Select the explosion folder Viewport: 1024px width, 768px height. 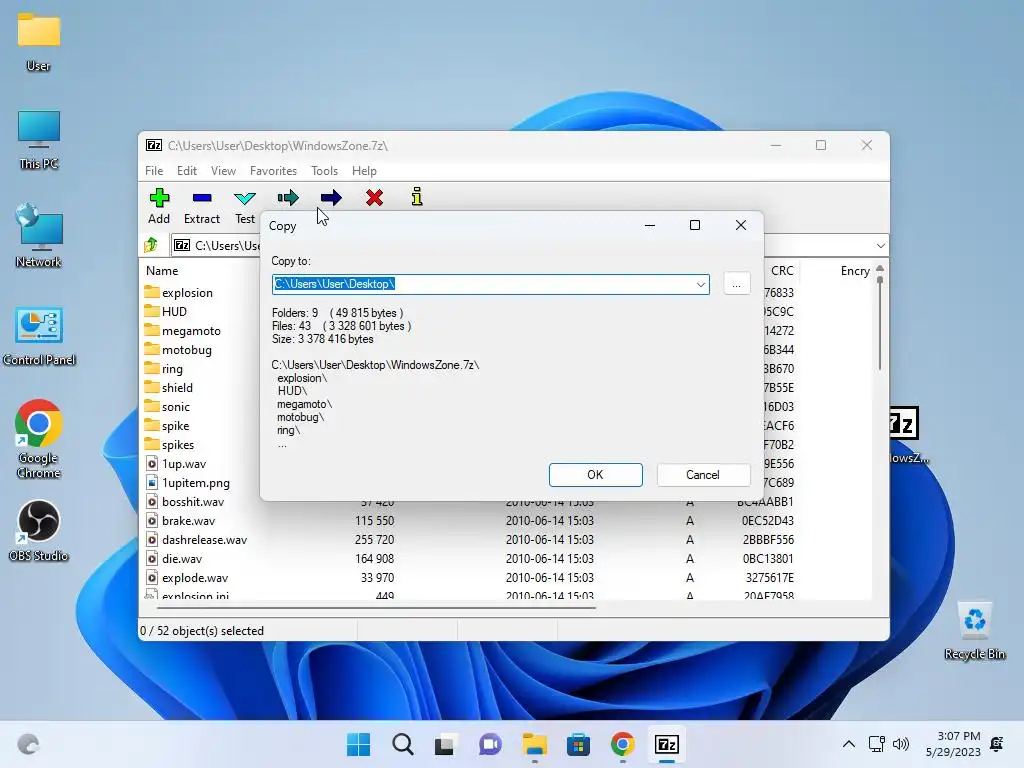pyautogui.click(x=179, y=293)
